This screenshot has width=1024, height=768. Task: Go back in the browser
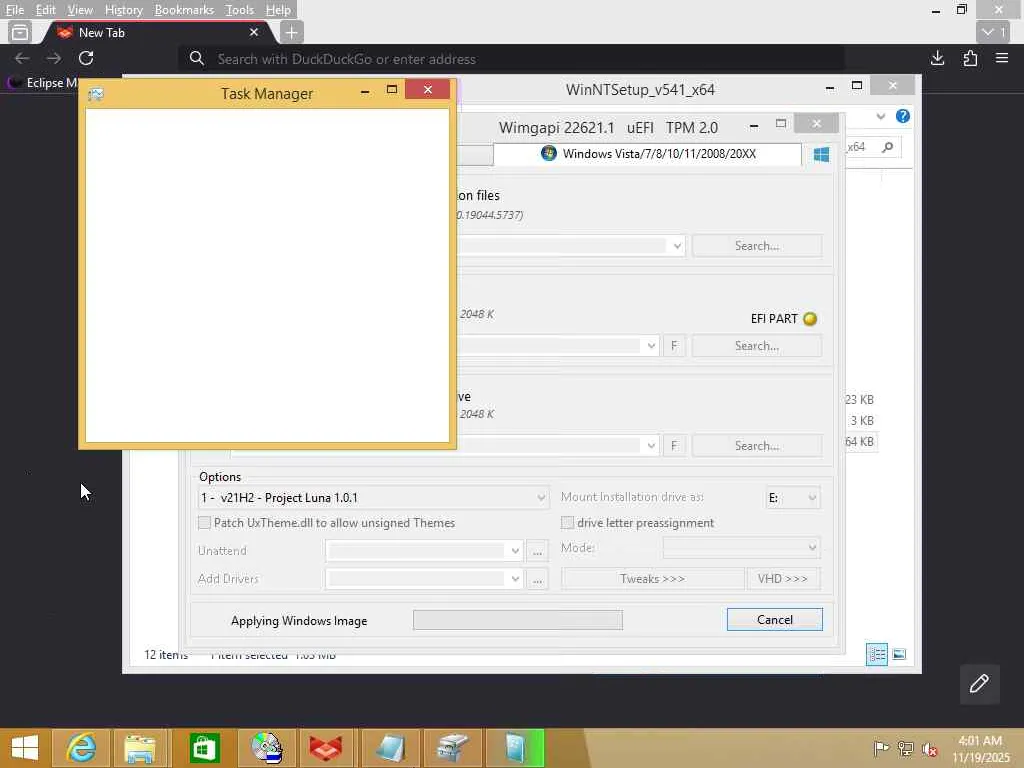point(22,58)
